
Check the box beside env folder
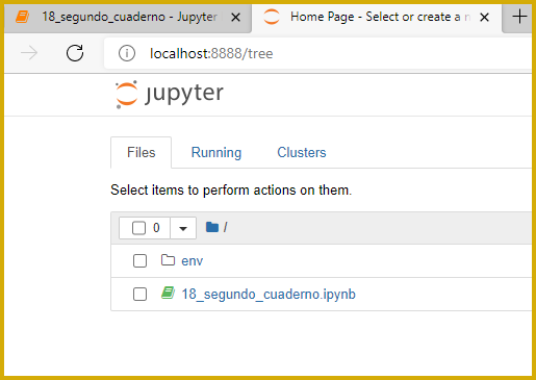140,261
